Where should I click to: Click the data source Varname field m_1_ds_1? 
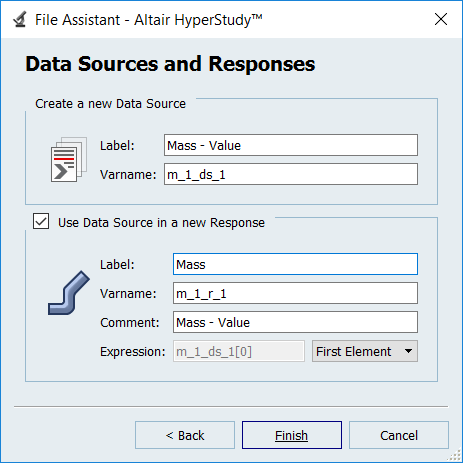(291, 174)
